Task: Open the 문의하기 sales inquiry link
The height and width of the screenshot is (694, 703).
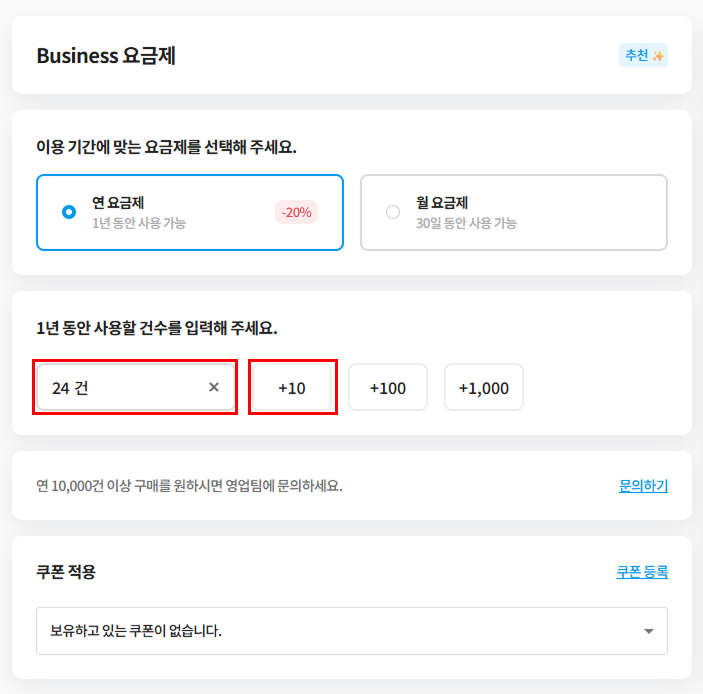Action: [x=643, y=486]
